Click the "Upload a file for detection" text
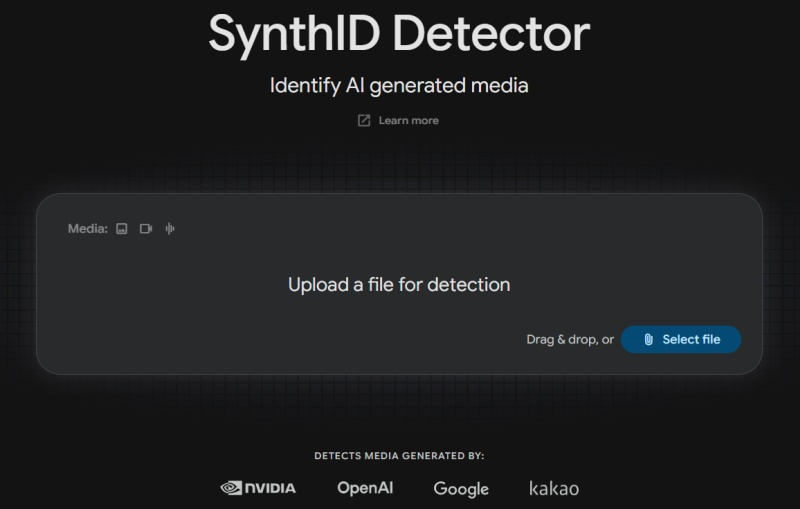 (x=399, y=285)
